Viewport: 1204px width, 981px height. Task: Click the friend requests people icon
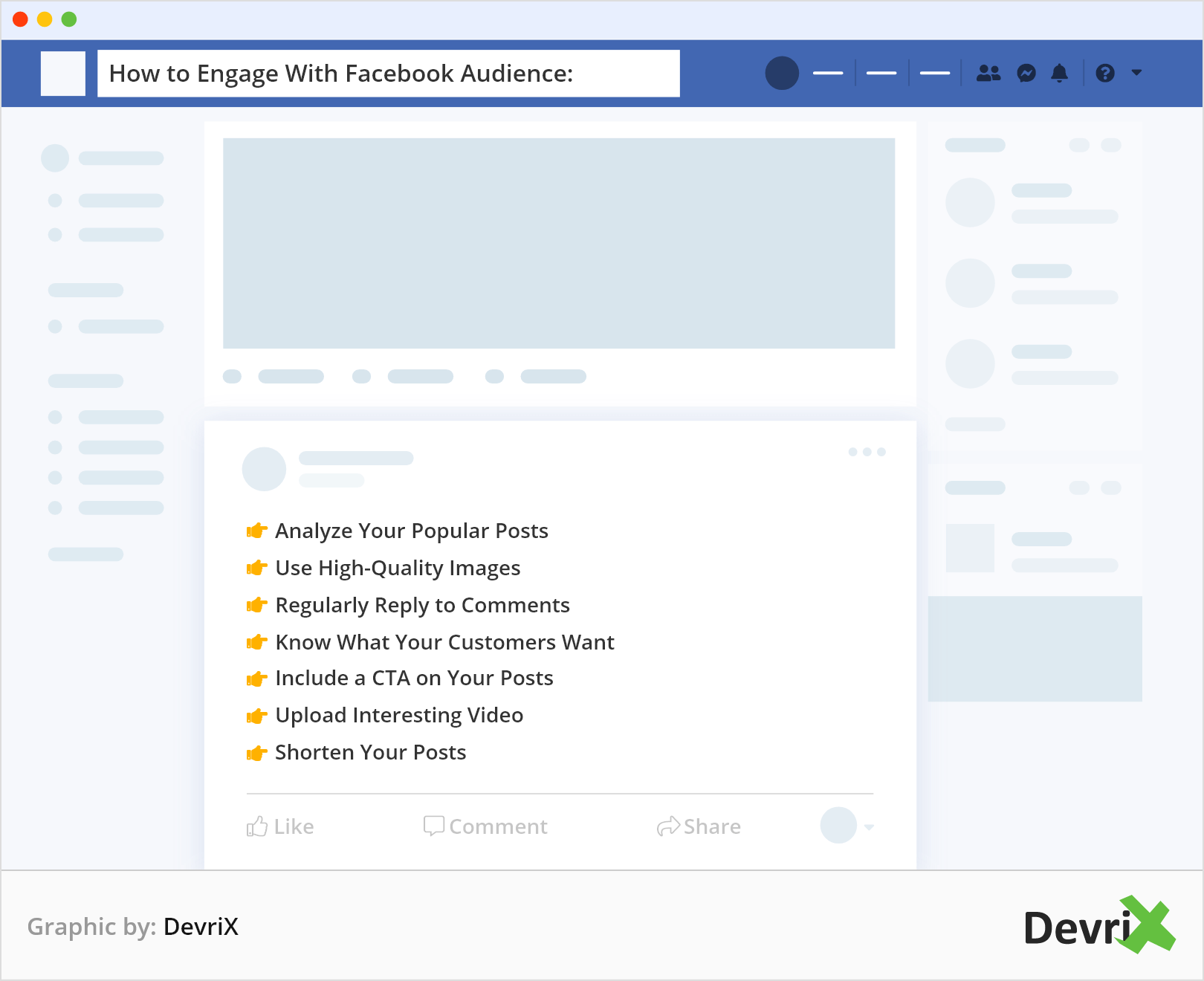pyautogui.click(x=988, y=73)
